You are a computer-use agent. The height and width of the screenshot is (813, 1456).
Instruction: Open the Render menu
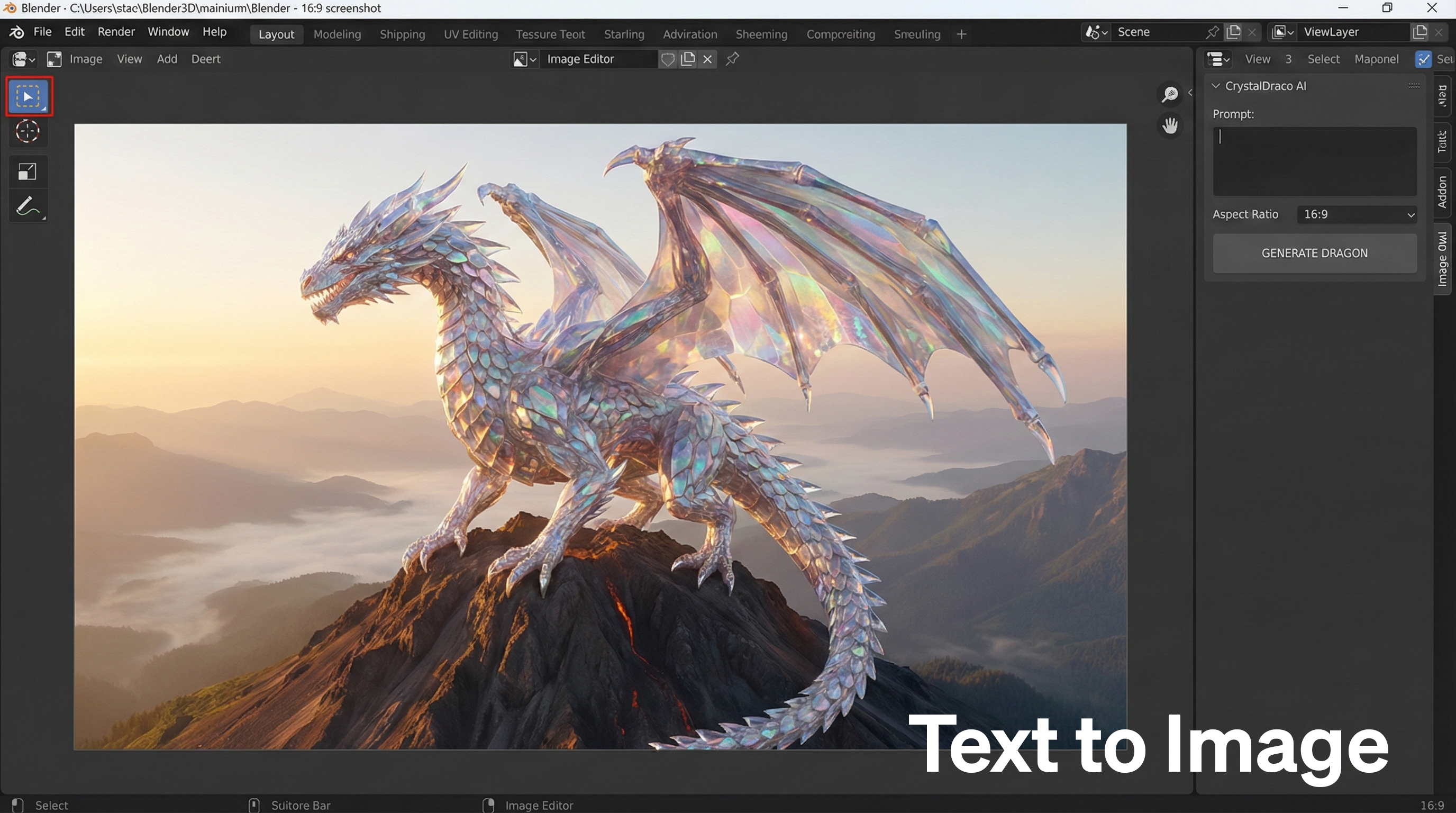116,32
